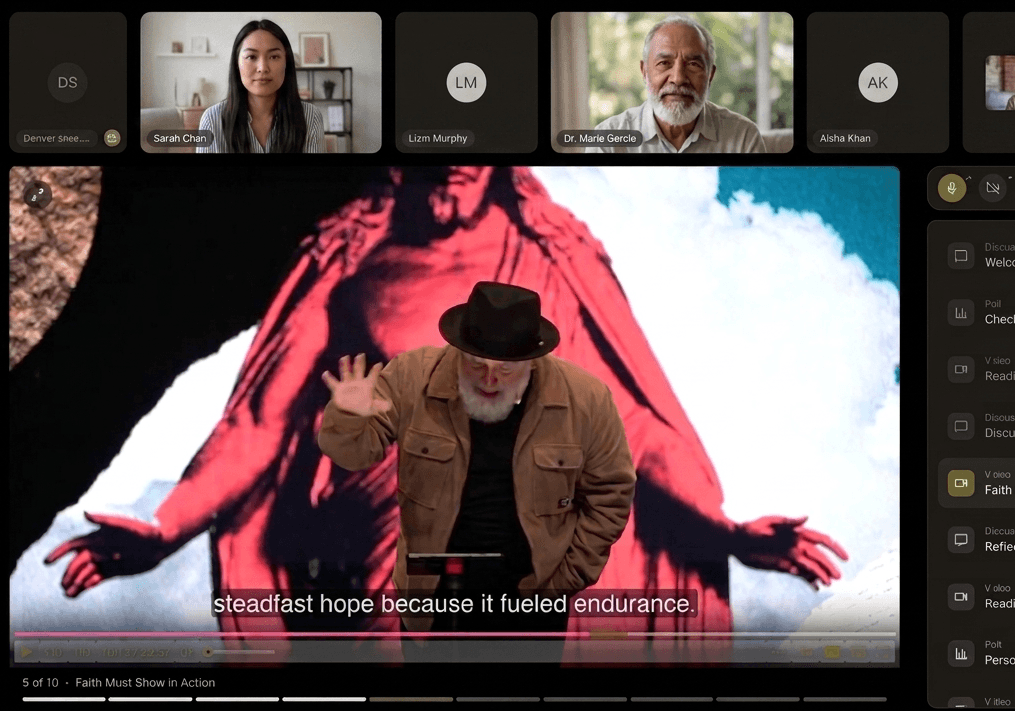
Task: Open microphone options caret next to mic button
Action: click(x=969, y=177)
